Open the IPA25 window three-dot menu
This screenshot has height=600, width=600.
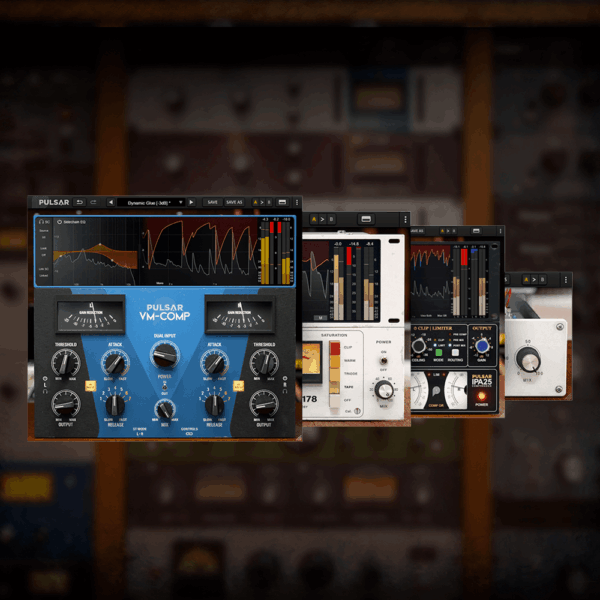(x=500, y=231)
